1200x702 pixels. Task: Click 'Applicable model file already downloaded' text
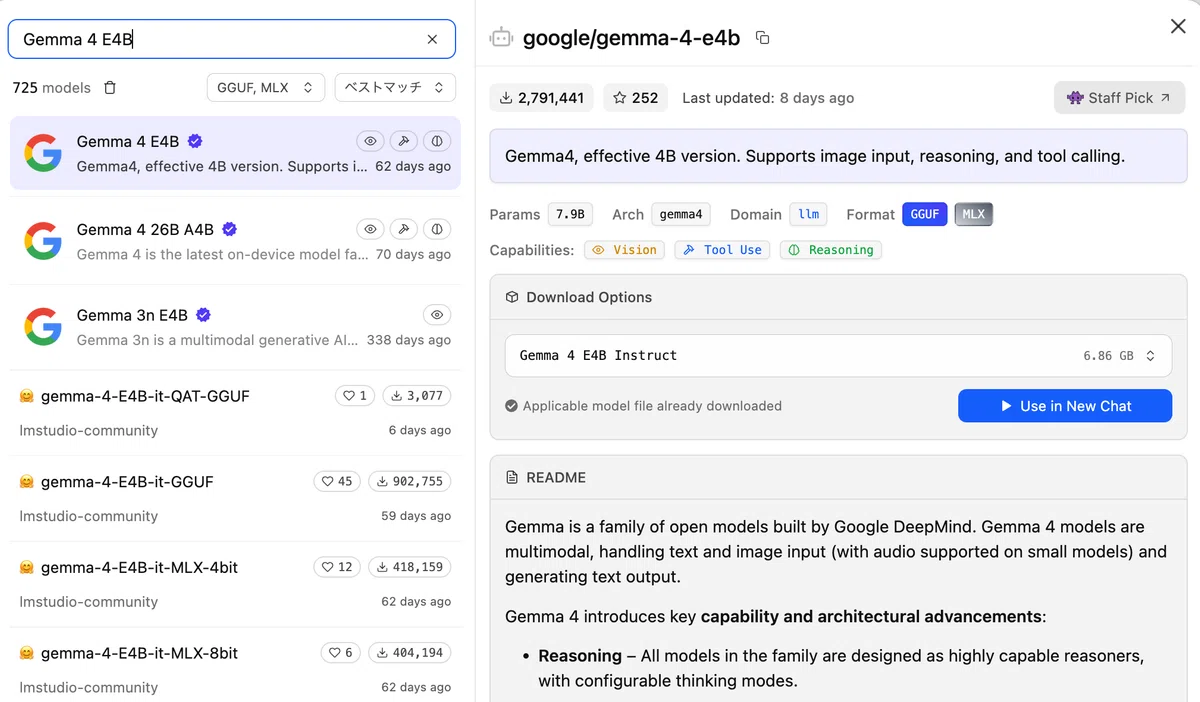(x=652, y=406)
